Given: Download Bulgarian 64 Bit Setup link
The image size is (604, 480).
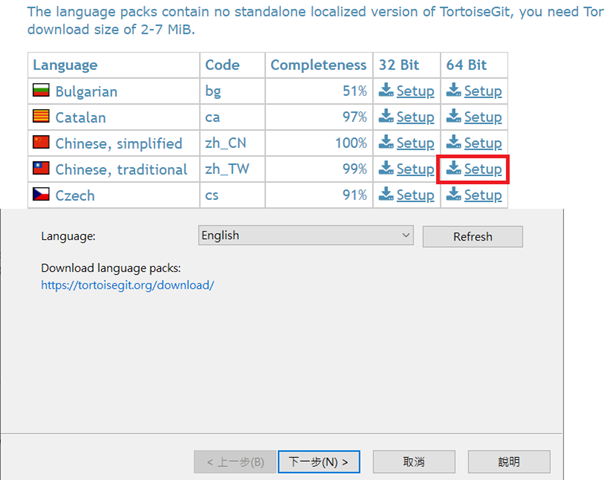Looking at the screenshot, I should pos(483,91).
